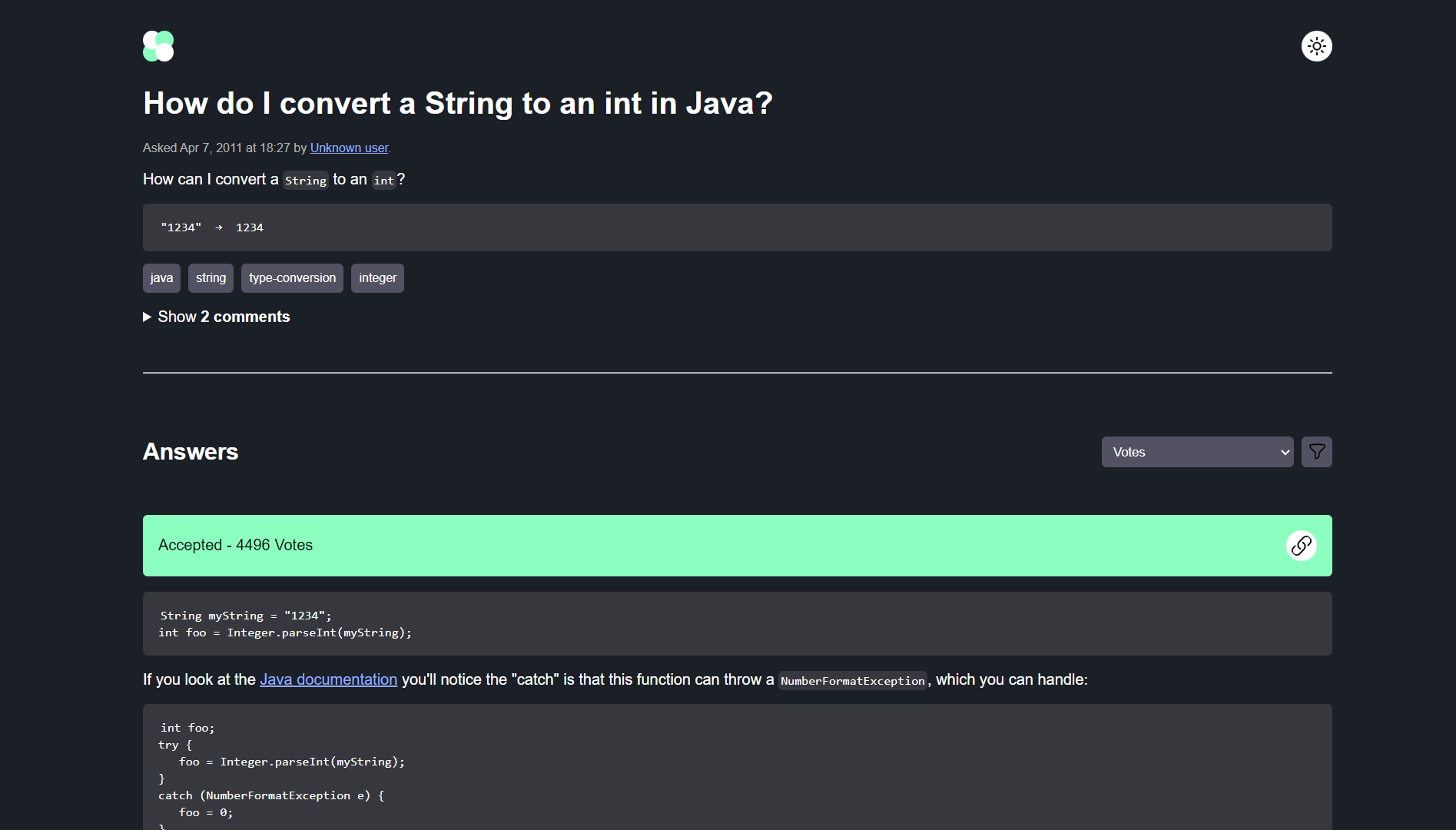Click the Answers section heading
This screenshot has width=1456, height=830.
(191, 452)
